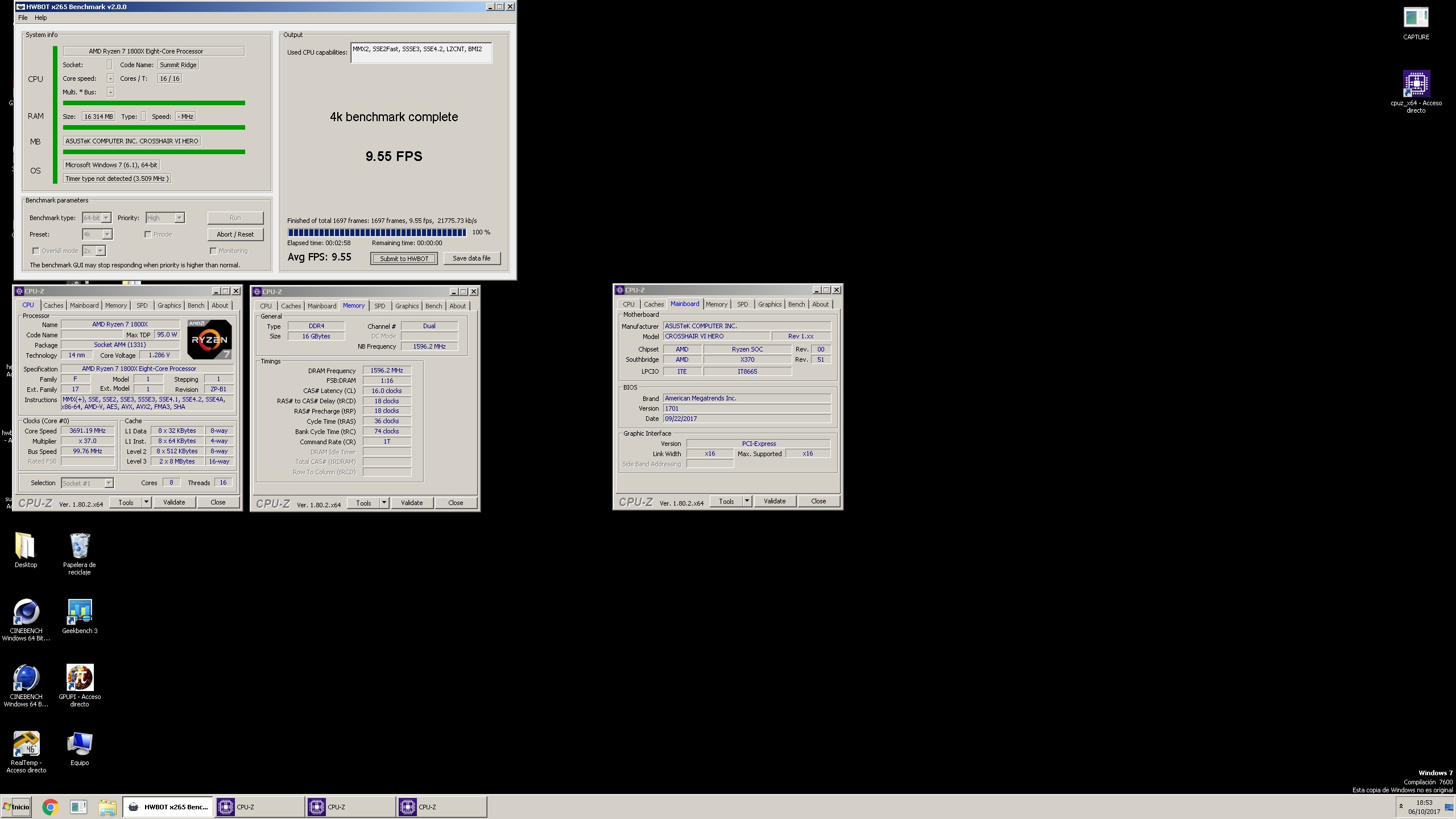Switch to Caches tab in CPU-Z CPU window
Viewport: 1456px width, 819px height.
tap(53, 305)
